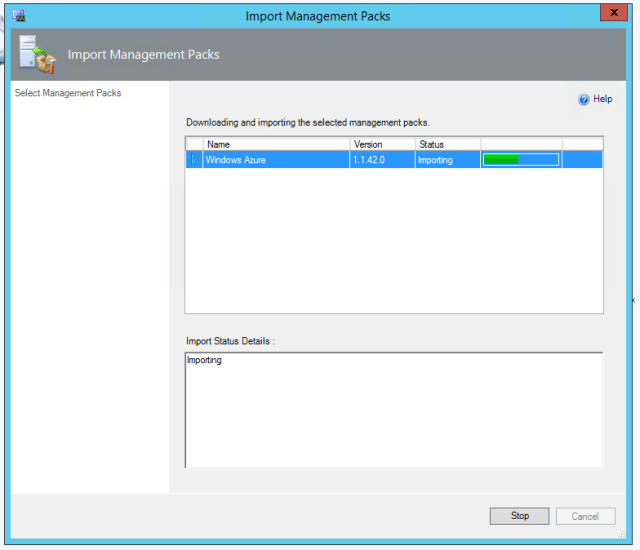Click the empty area of management pack list
Image resolution: width=640 pixels, height=550 pixels.
[x=394, y=240]
